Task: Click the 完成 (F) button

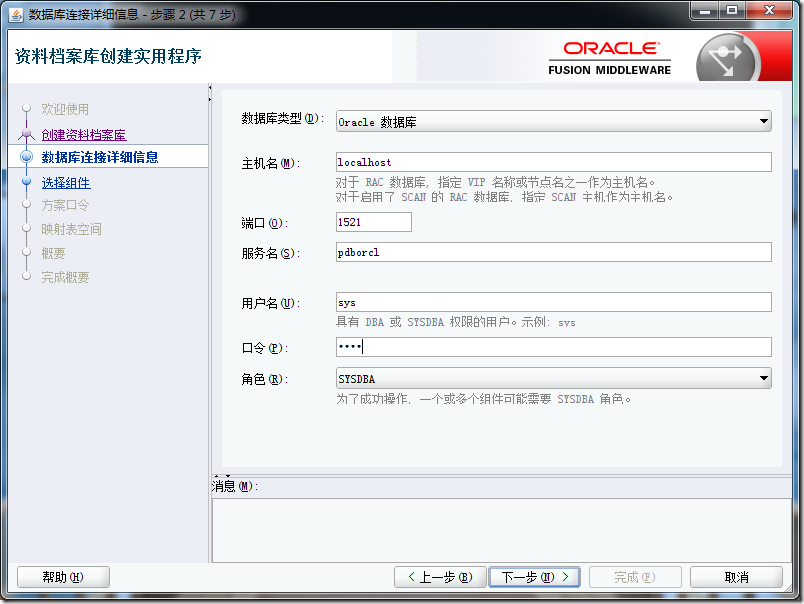Action: tap(635, 577)
